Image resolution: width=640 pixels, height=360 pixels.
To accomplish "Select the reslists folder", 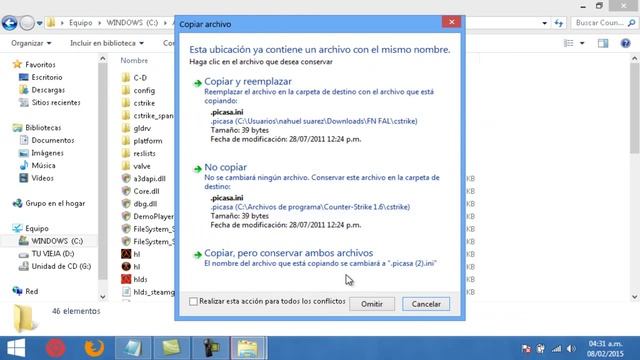I will (144, 154).
